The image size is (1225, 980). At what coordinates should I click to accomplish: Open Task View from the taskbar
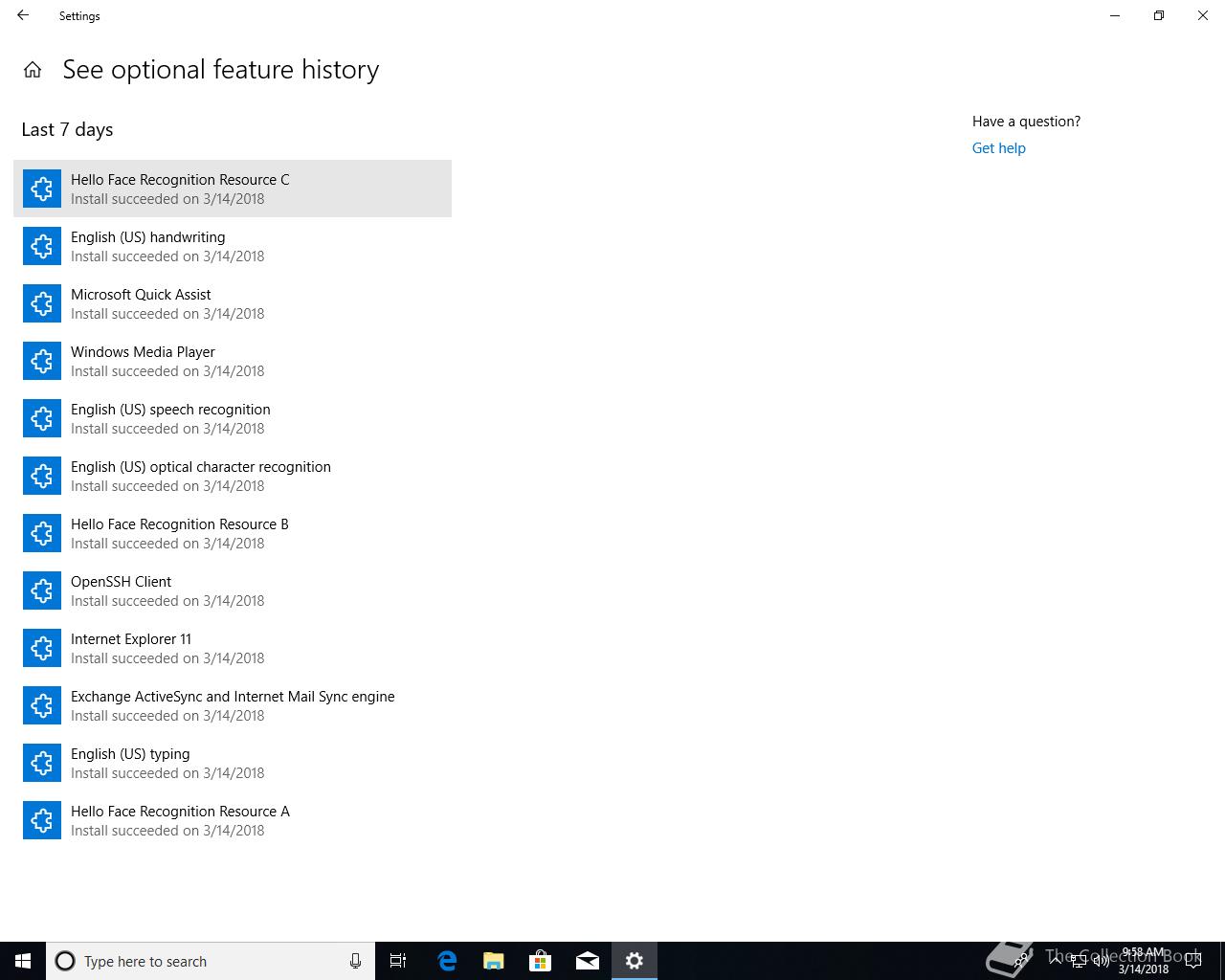(x=398, y=961)
